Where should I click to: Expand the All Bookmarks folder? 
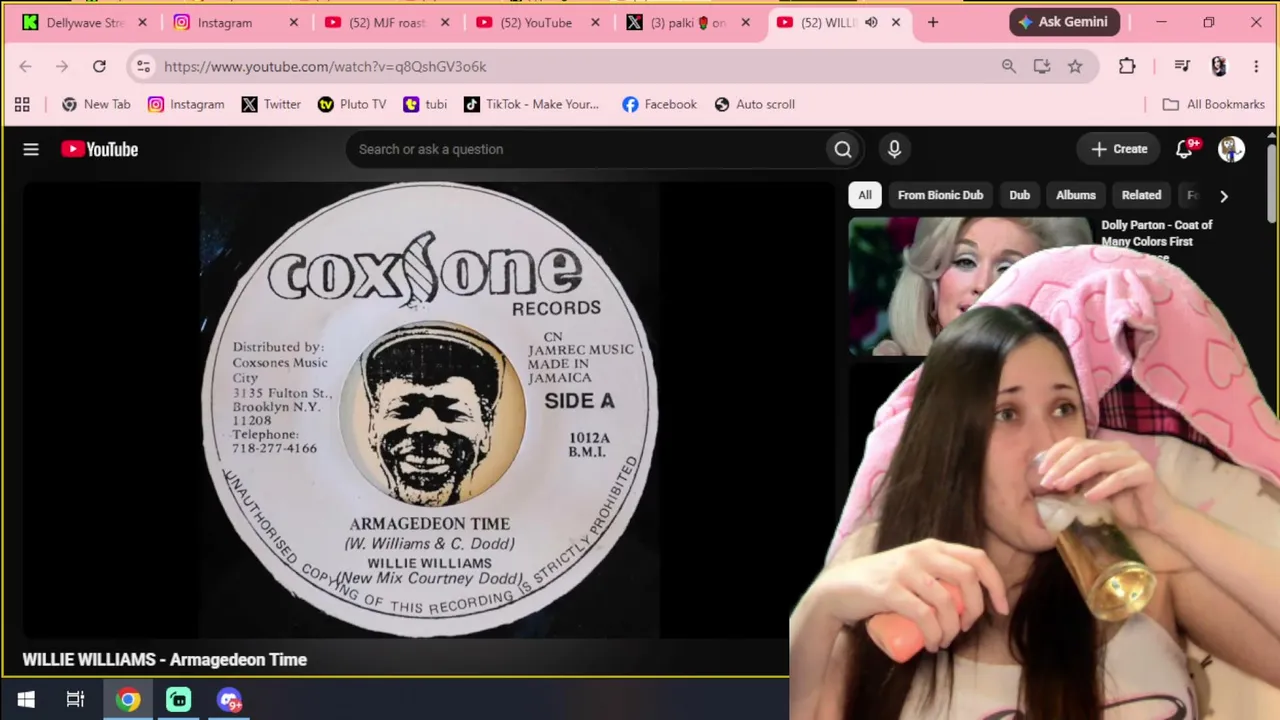pos(1213,104)
